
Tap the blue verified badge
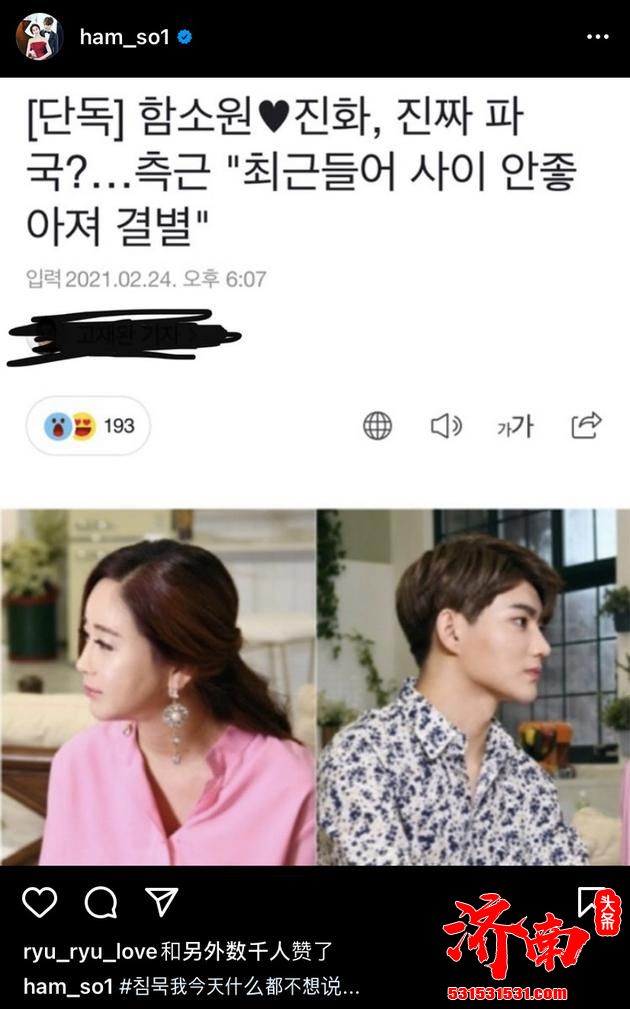185,37
